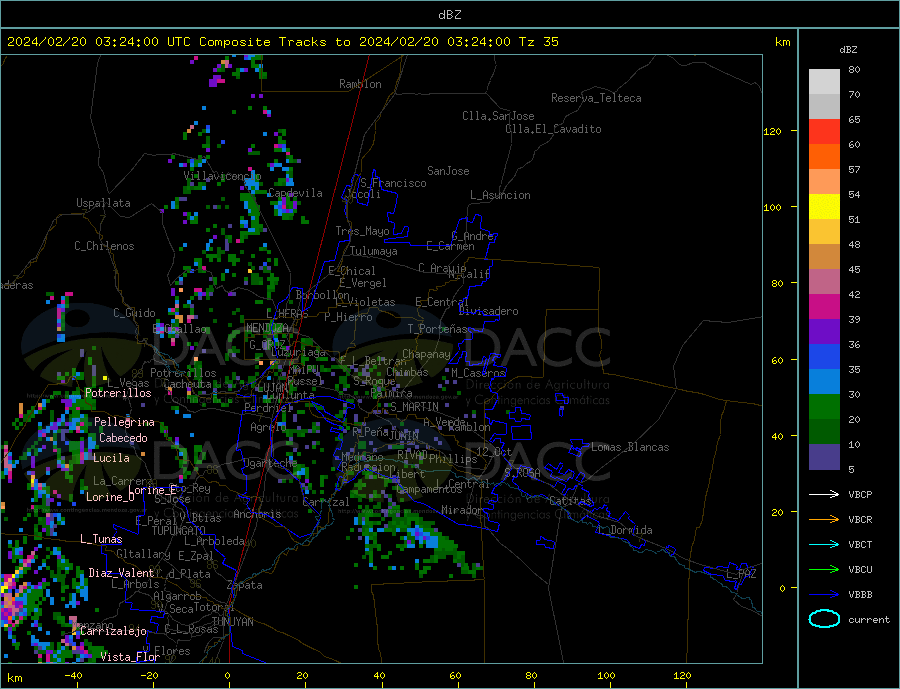Click the 'L_PAZ' map label
900x689 pixels.
(741, 574)
